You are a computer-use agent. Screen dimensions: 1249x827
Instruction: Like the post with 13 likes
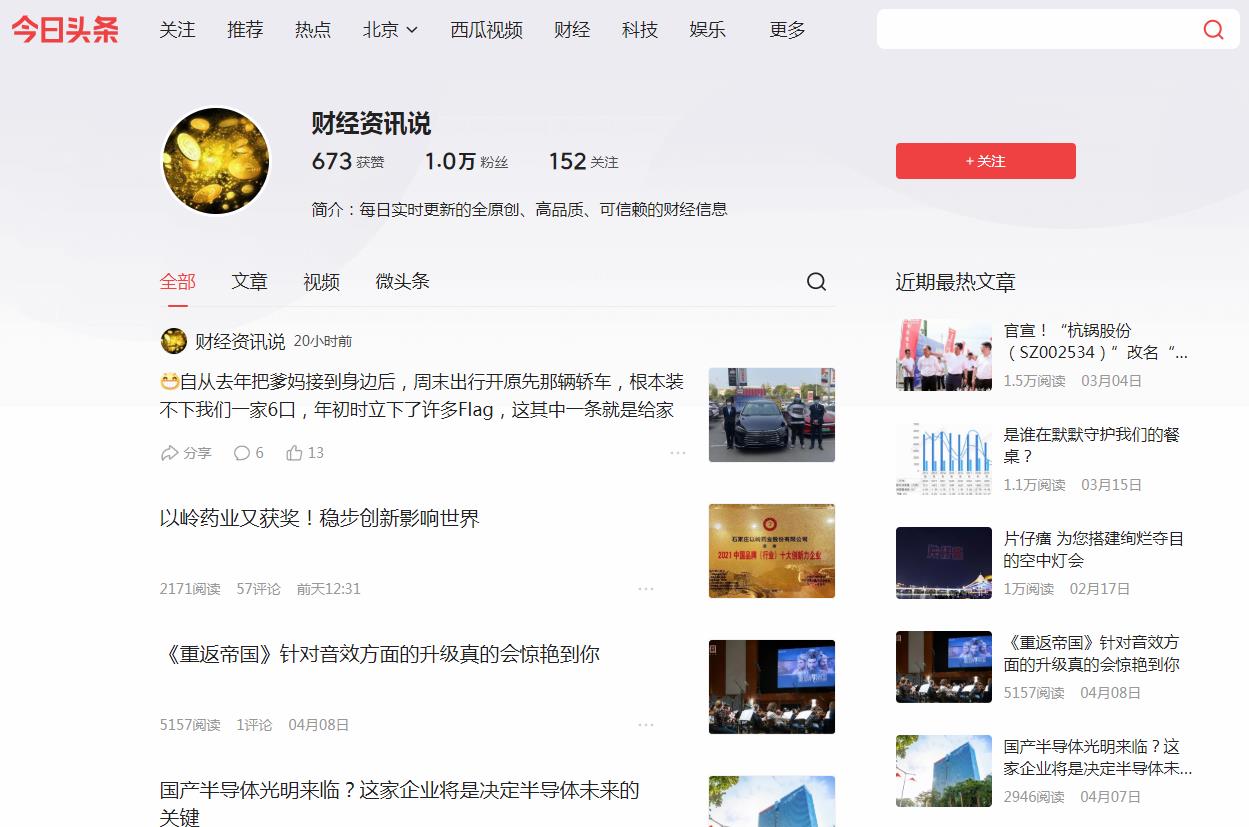(x=305, y=453)
